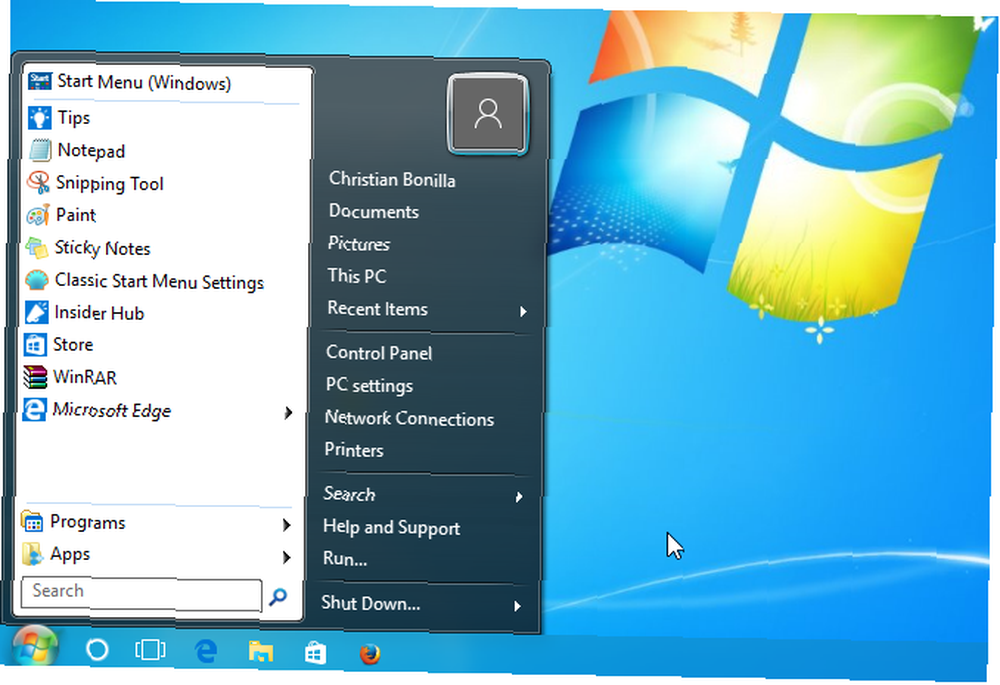Click the Apps folder icon

pos(32,554)
